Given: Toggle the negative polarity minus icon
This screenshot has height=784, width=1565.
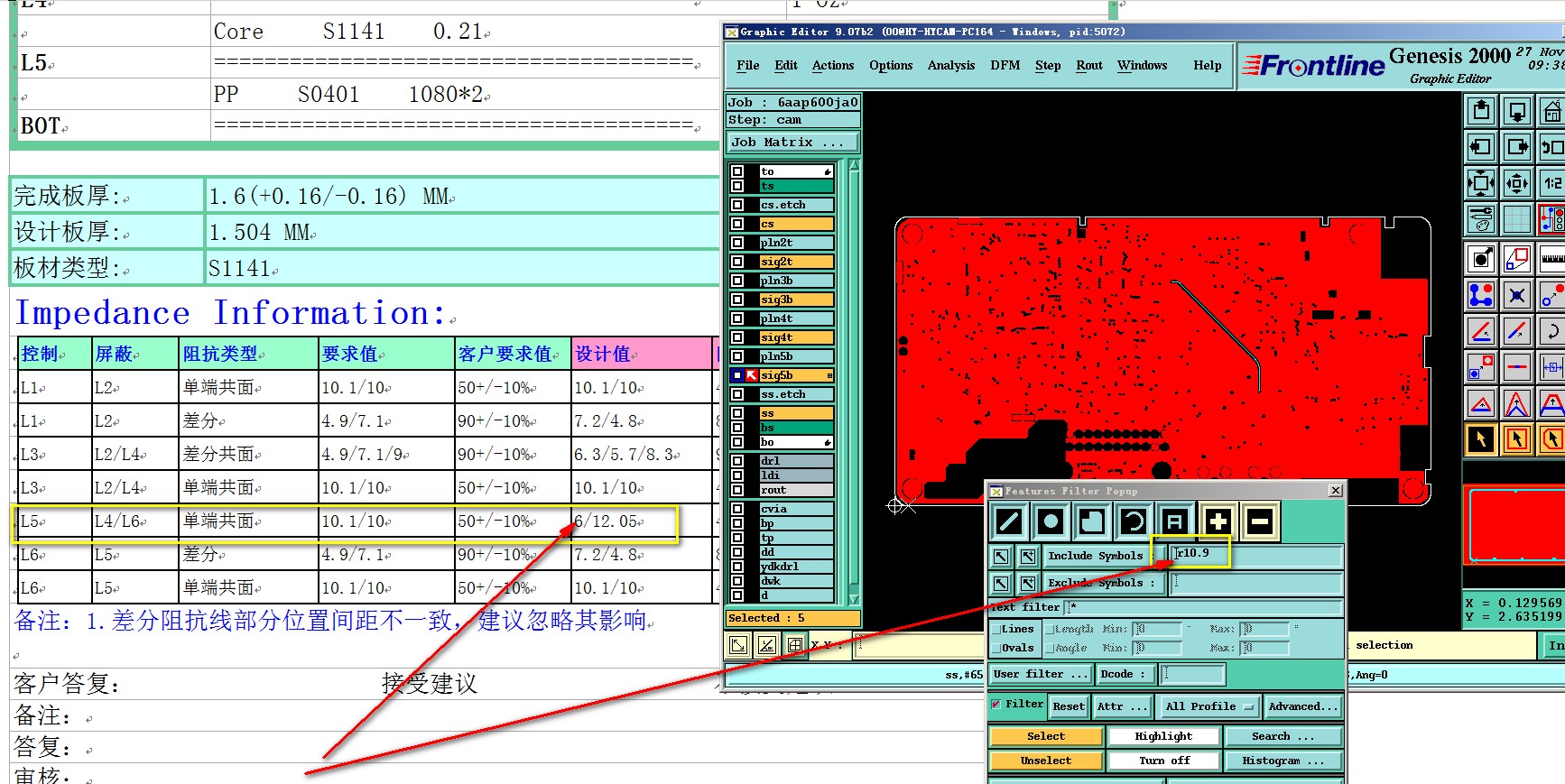Looking at the screenshot, I should (x=1260, y=521).
